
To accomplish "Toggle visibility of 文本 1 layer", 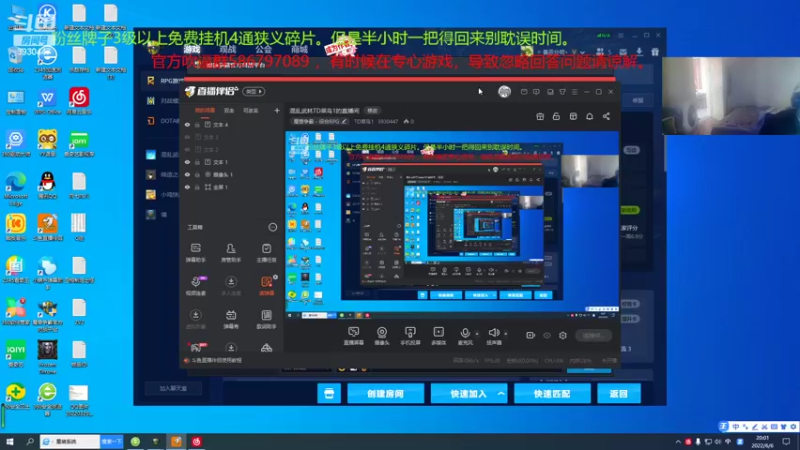I will click(x=187, y=162).
